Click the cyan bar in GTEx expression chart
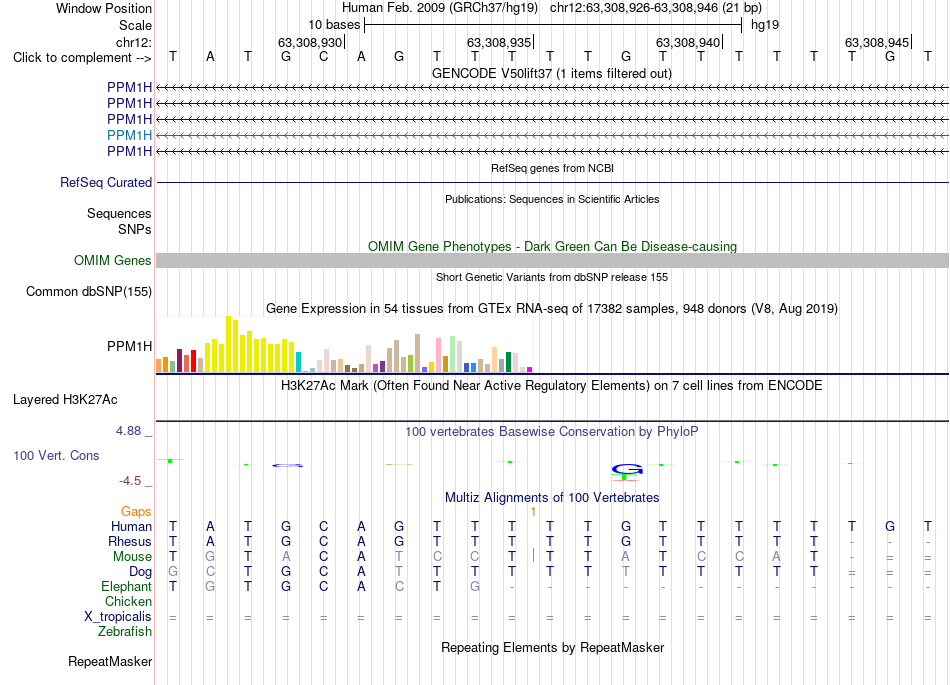The width and height of the screenshot is (950, 685). [x=298, y=362]
